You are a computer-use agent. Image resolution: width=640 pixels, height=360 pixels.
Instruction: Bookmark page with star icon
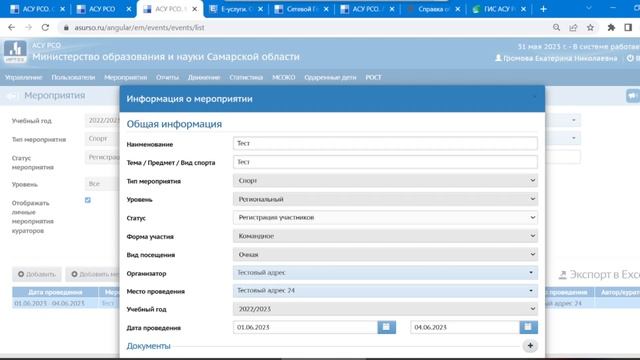pyautogui.click(x=590, y=27)
